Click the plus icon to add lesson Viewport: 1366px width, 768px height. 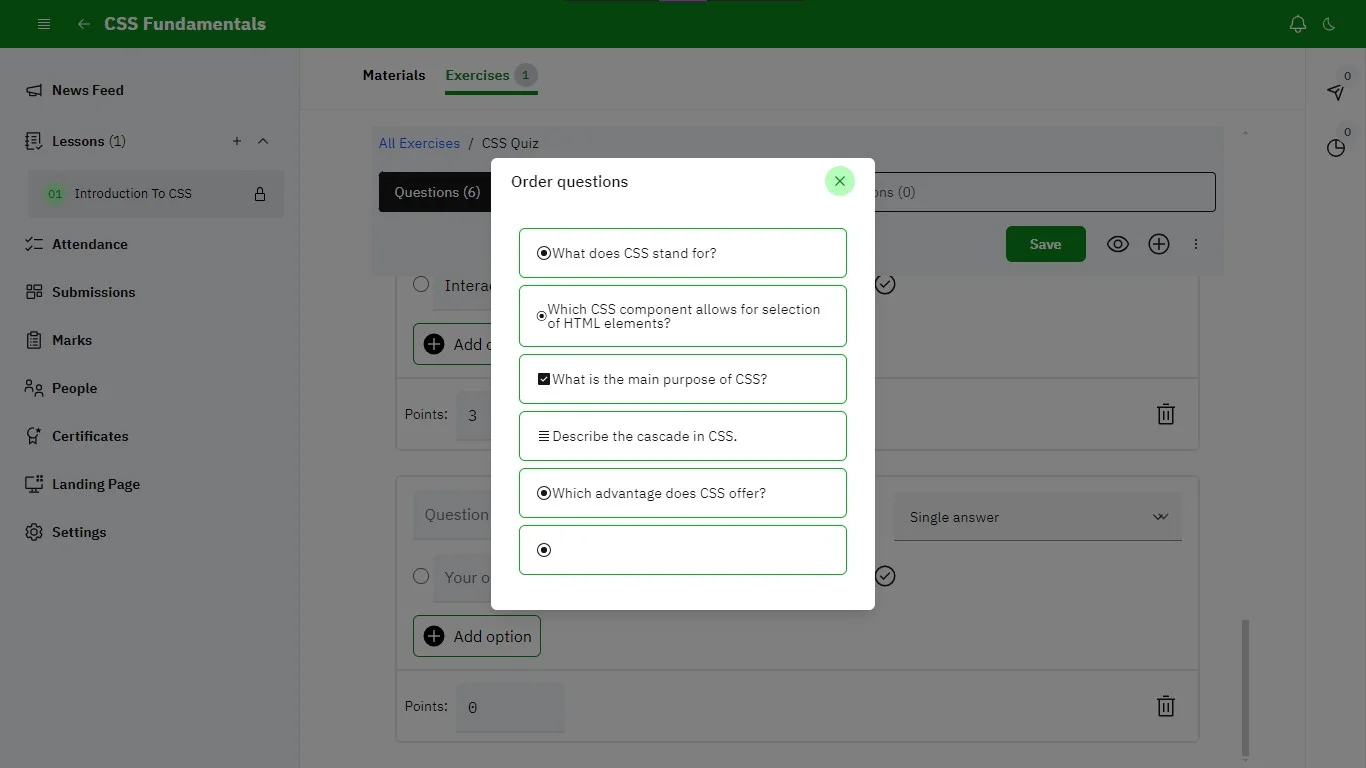click(x=237, y=141)
